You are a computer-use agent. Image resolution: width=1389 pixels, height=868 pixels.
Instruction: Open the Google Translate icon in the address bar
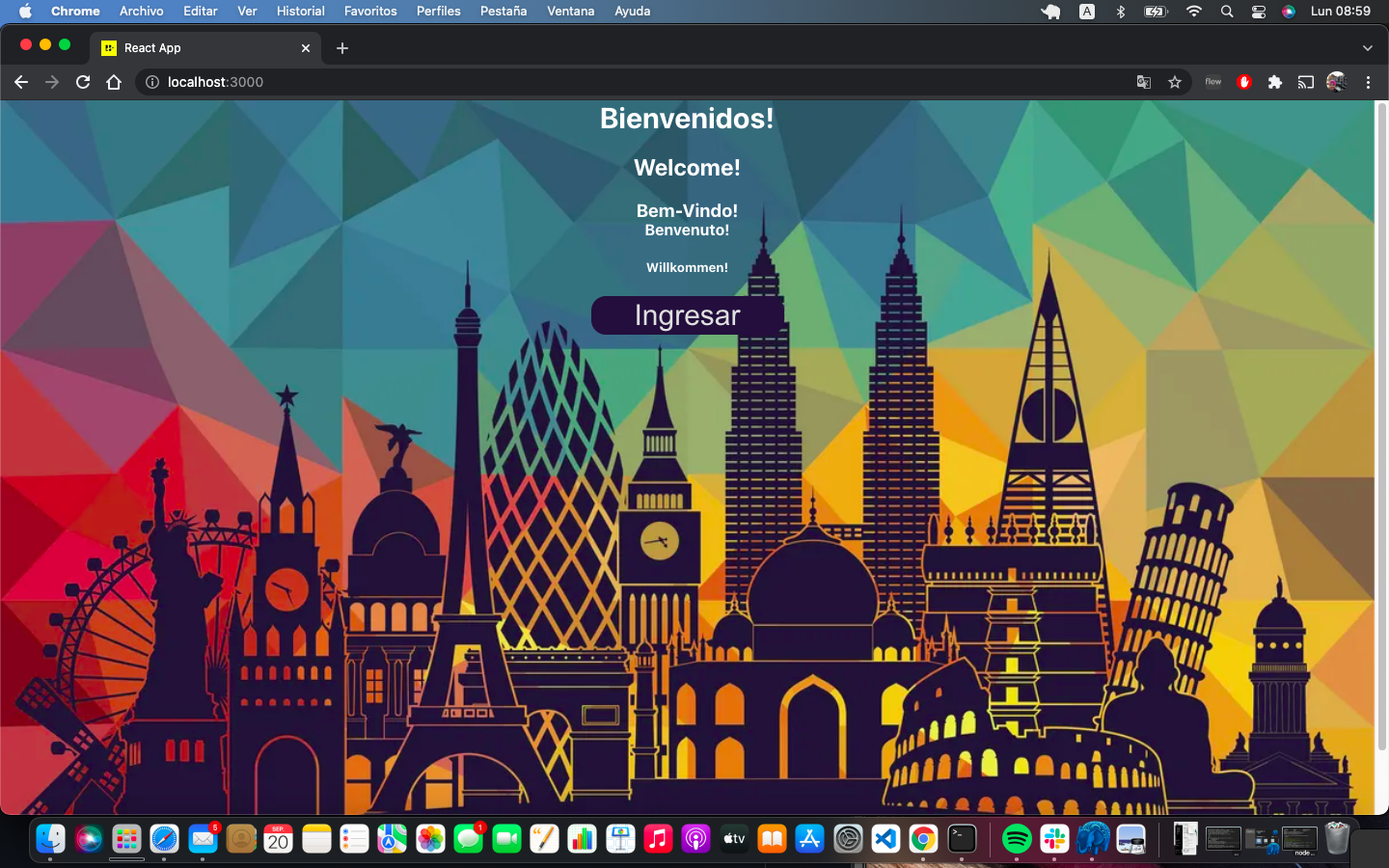tap(1144, 82)
